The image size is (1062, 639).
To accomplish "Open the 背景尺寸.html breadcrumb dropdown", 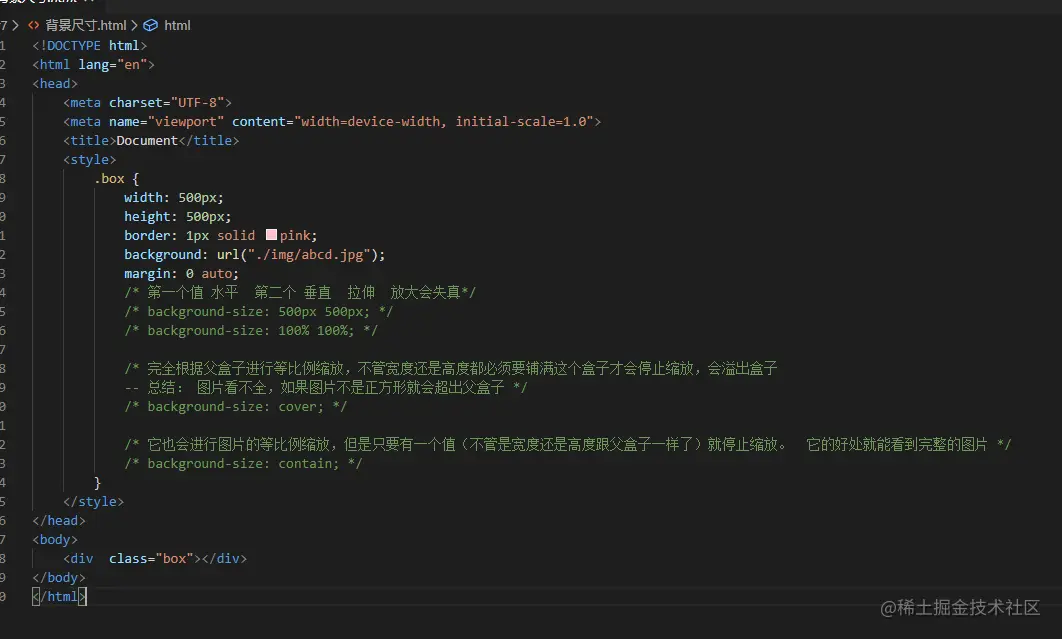I will pyautogui.click(x=88, y=25).
